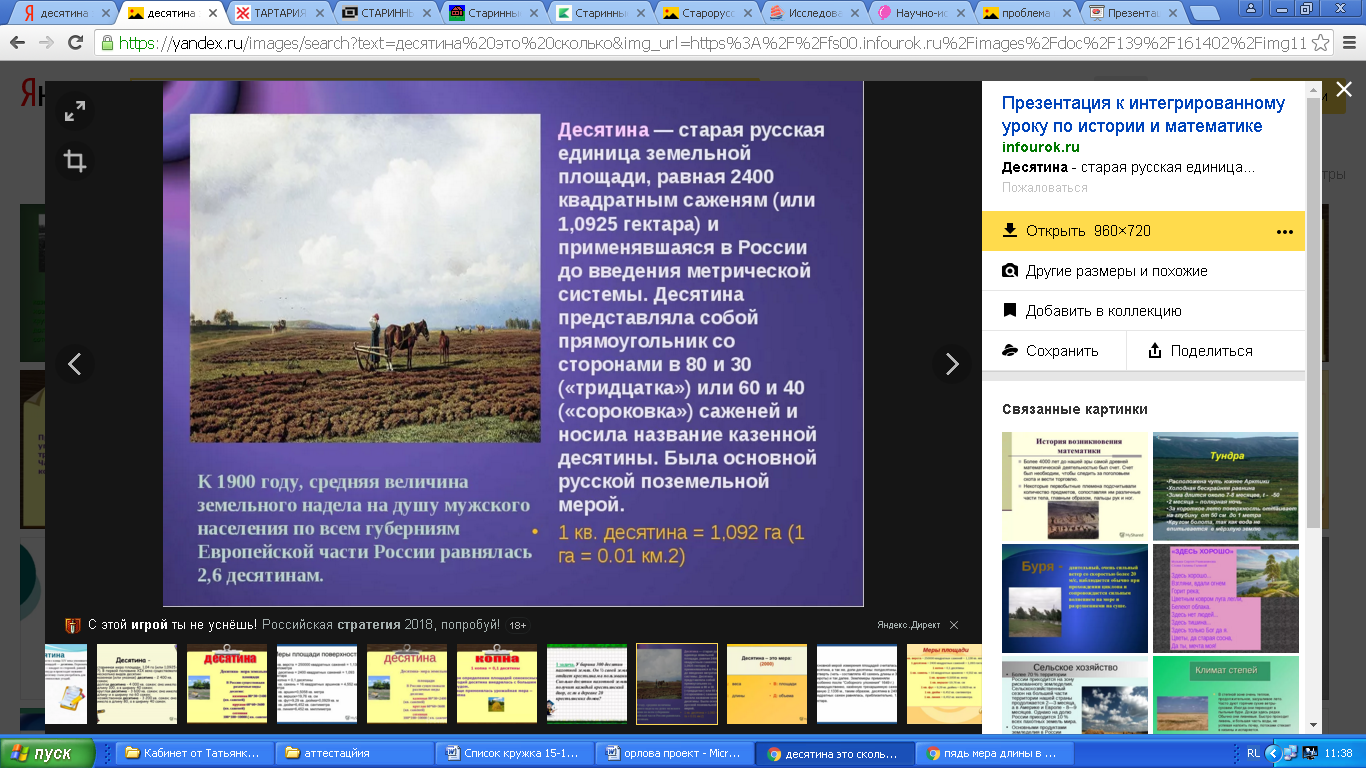Click the Яндекс.Директ label

point(909,625)
